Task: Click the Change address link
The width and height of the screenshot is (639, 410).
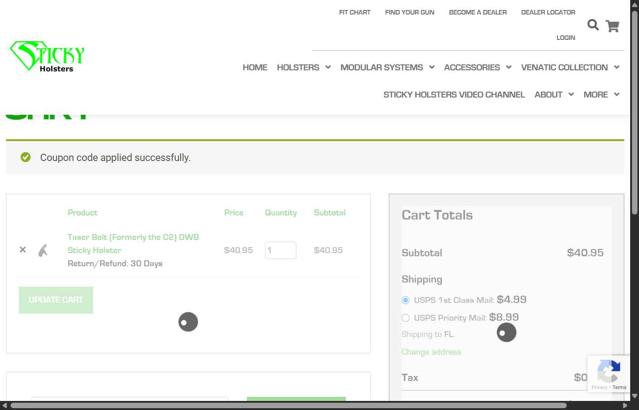Action: 431,352
